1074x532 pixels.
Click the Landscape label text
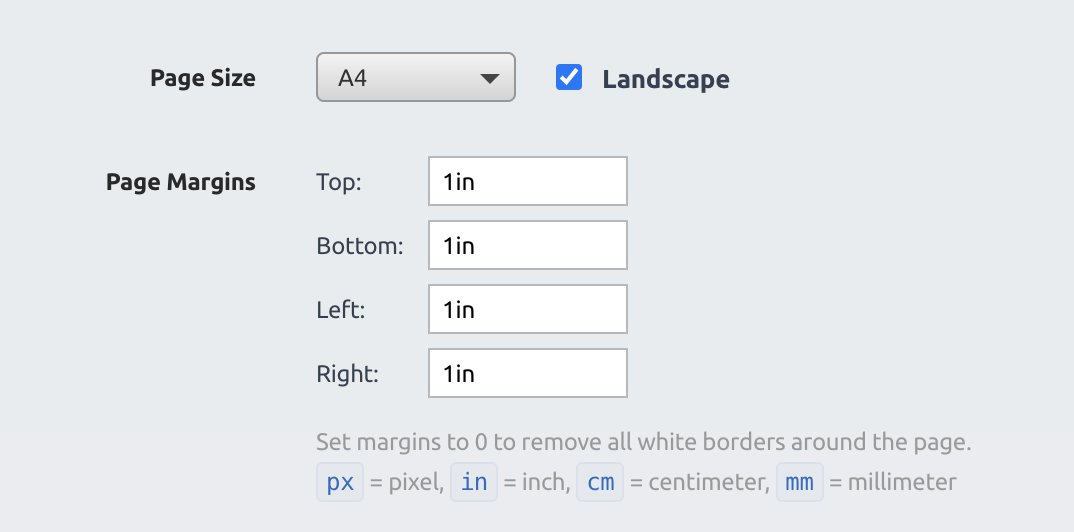tap(666, 79)
